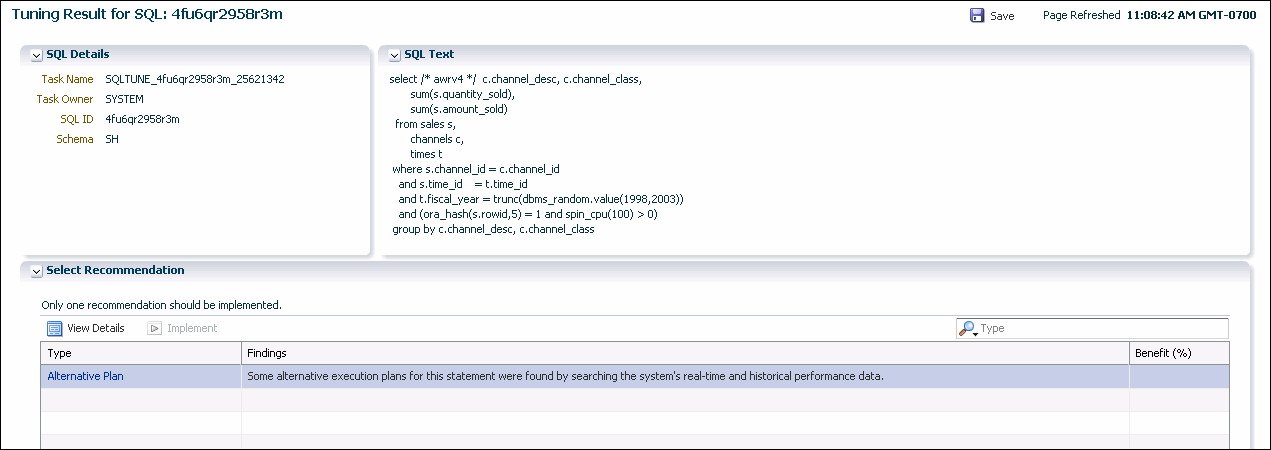Click the Implement text label
The width and height of the screenshot is (1271, 450).
tap(192, 328)
